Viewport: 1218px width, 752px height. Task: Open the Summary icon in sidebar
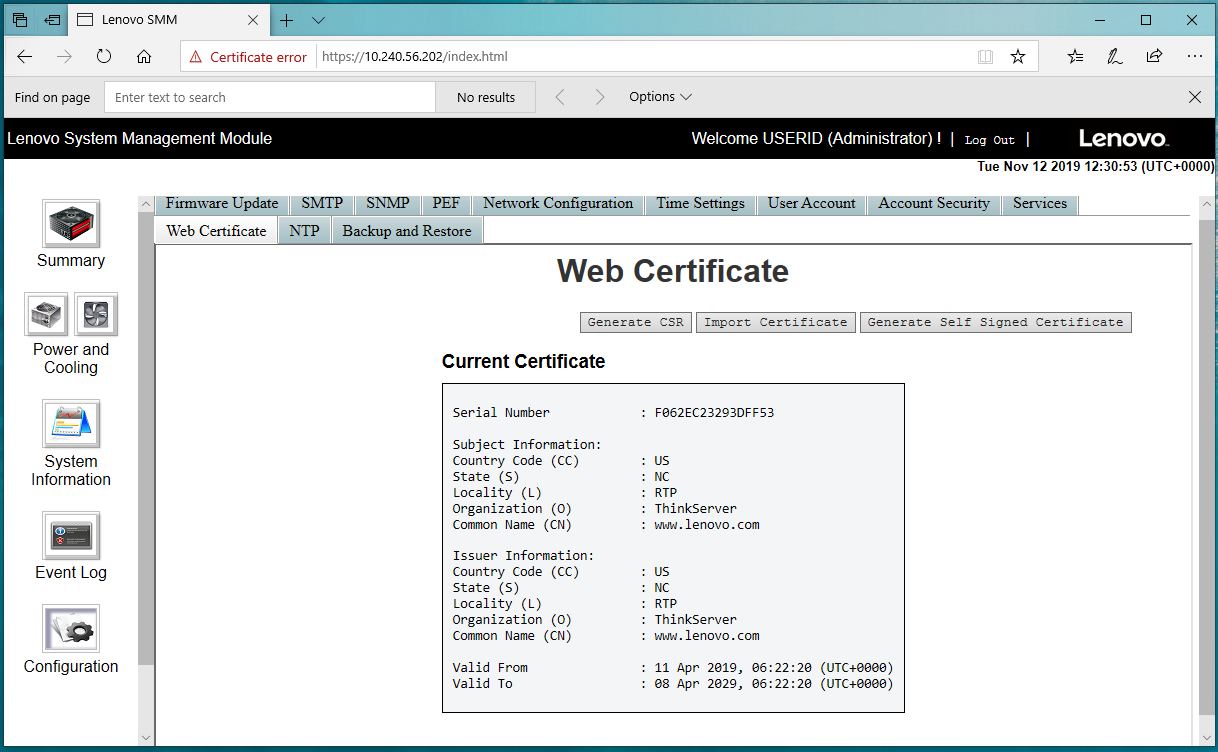coord(70,224)
